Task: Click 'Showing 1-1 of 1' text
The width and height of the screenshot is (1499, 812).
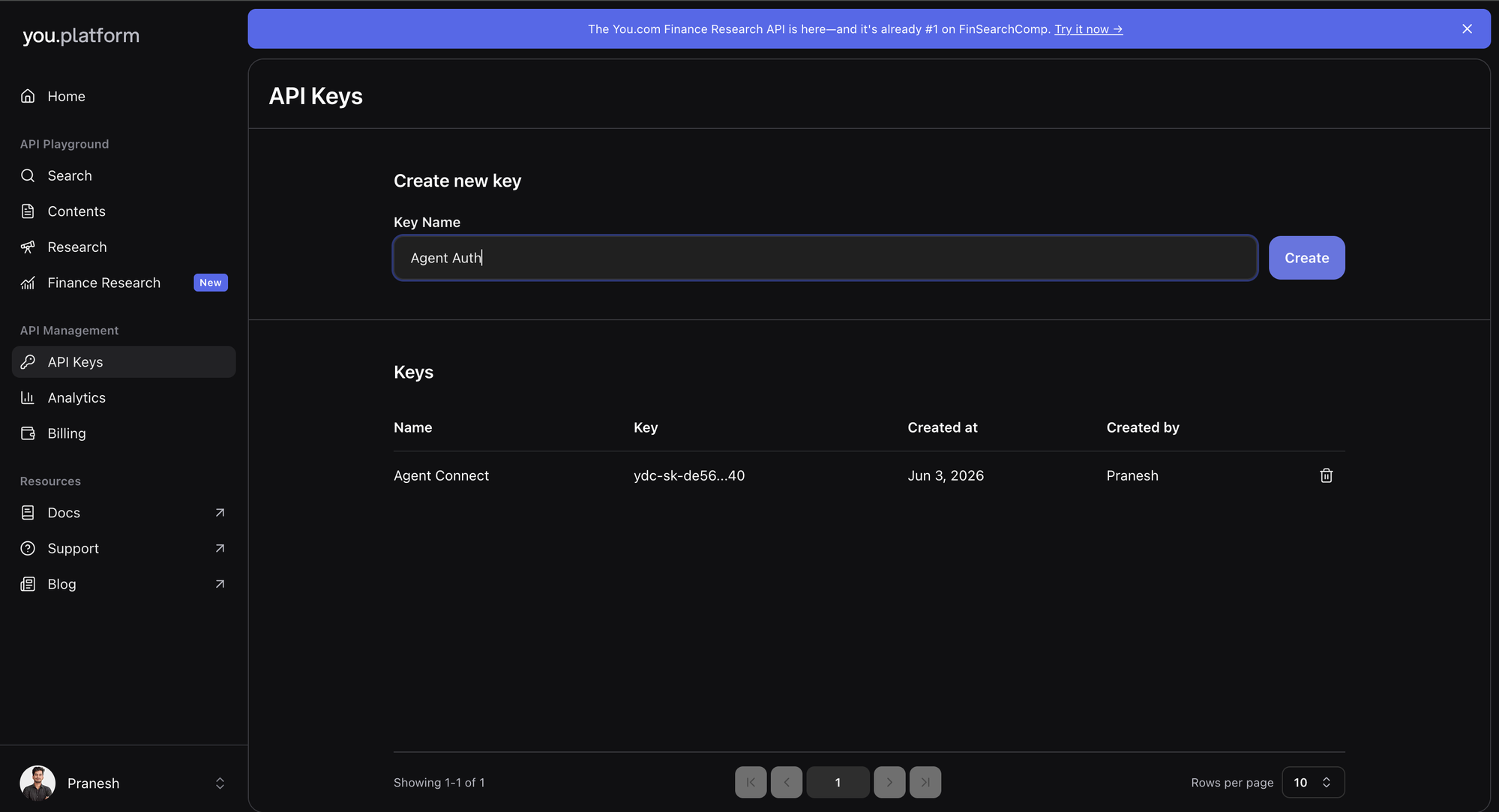Action: [x=439, y=782]
